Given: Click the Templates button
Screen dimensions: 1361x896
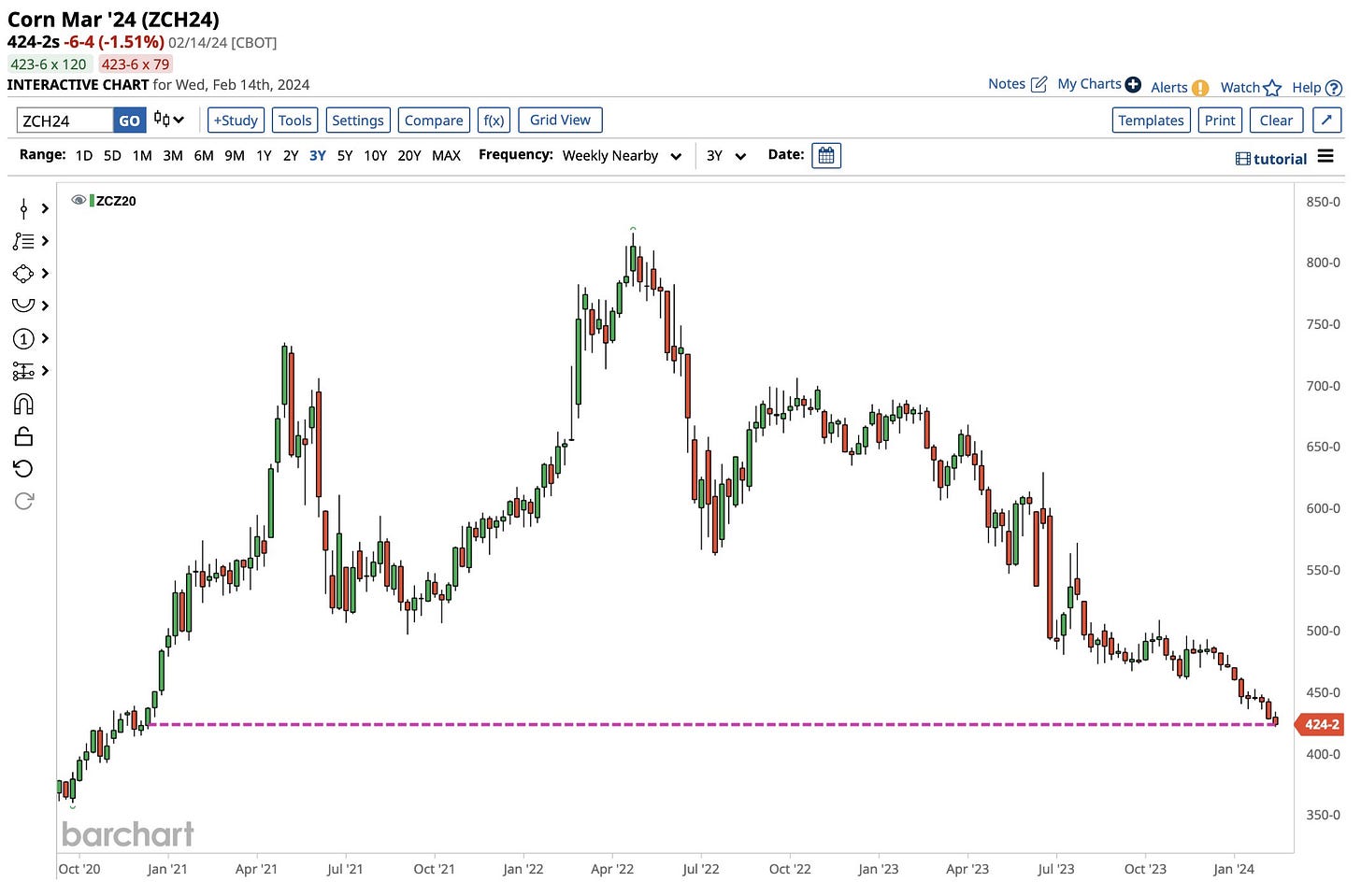Looking at the screenshot, I should click(1151, 121).
